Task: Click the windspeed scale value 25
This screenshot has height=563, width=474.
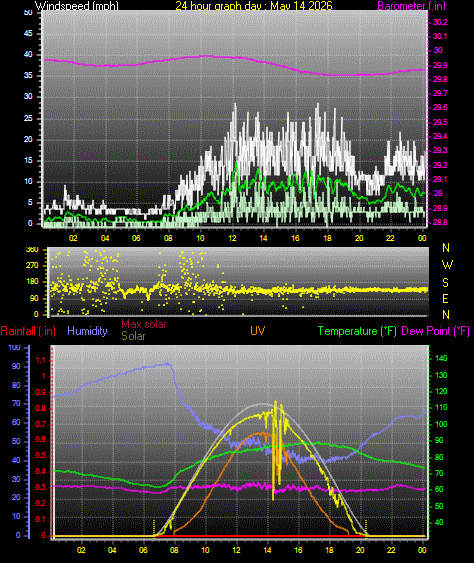Action: click(28, 118)
